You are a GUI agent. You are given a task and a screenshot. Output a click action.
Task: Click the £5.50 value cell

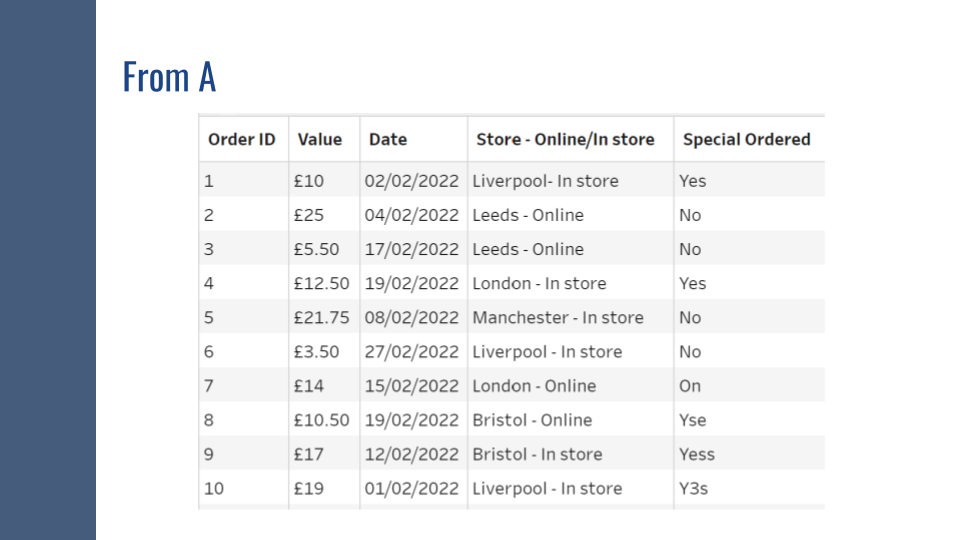(316, 249)
